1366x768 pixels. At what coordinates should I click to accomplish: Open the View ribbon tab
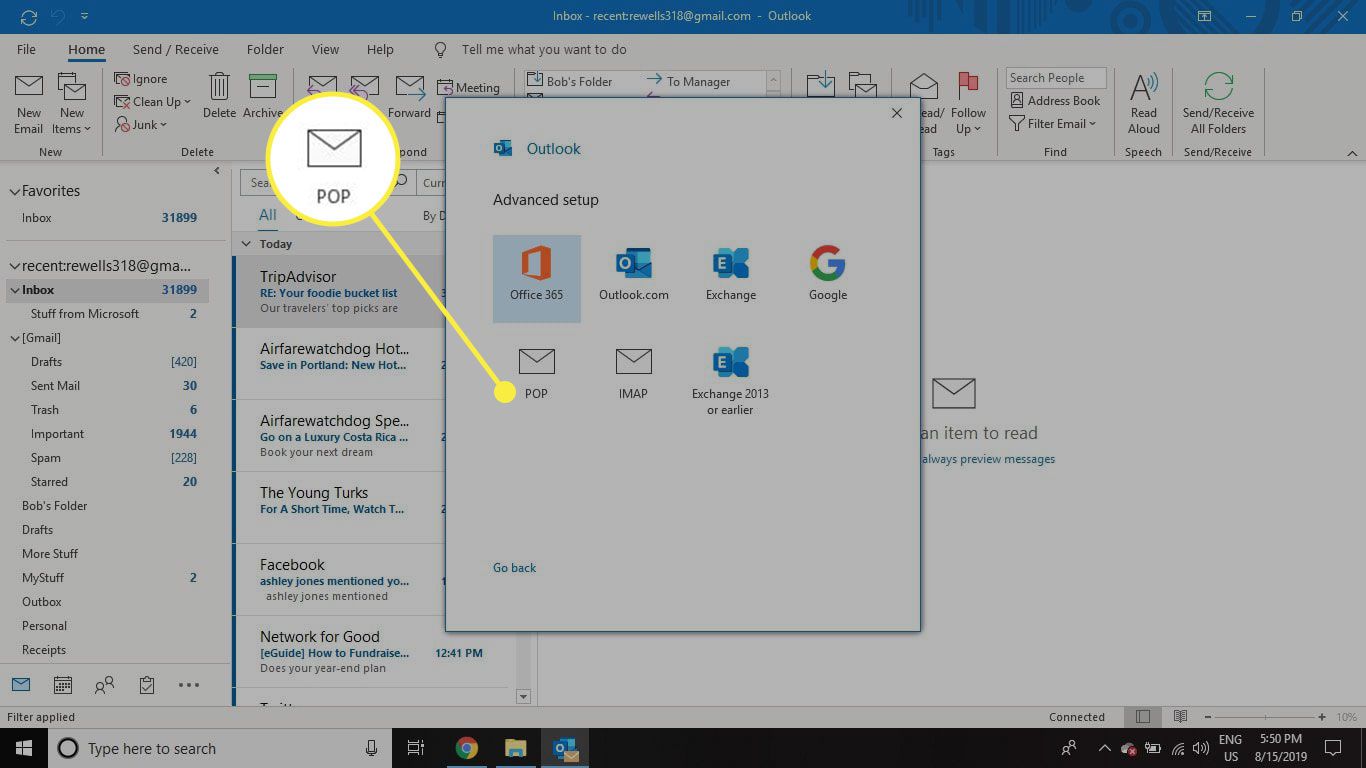(325, 49)
